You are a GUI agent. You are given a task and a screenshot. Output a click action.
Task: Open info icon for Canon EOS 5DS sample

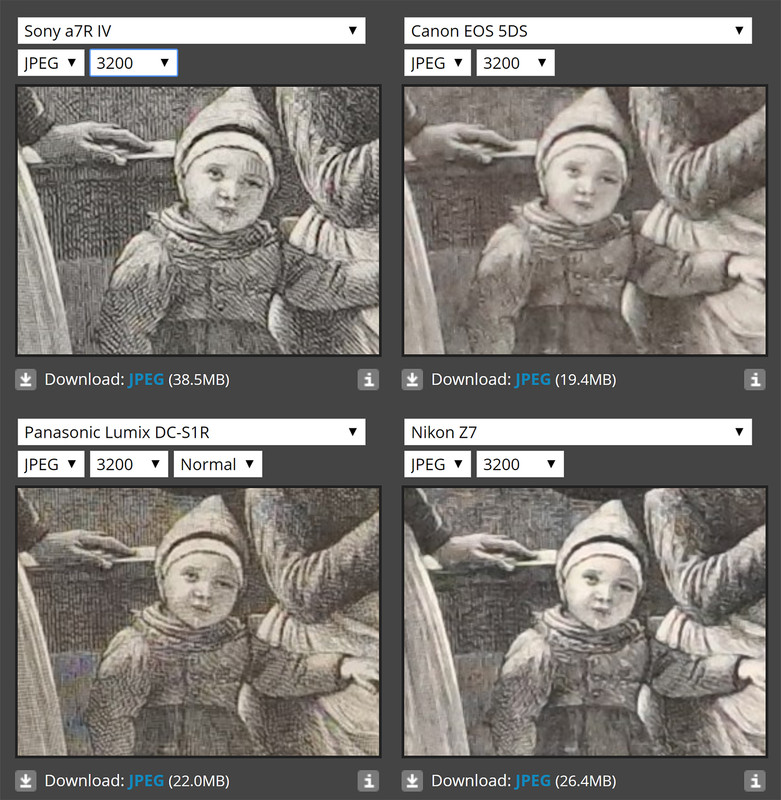tap(755, 380)
